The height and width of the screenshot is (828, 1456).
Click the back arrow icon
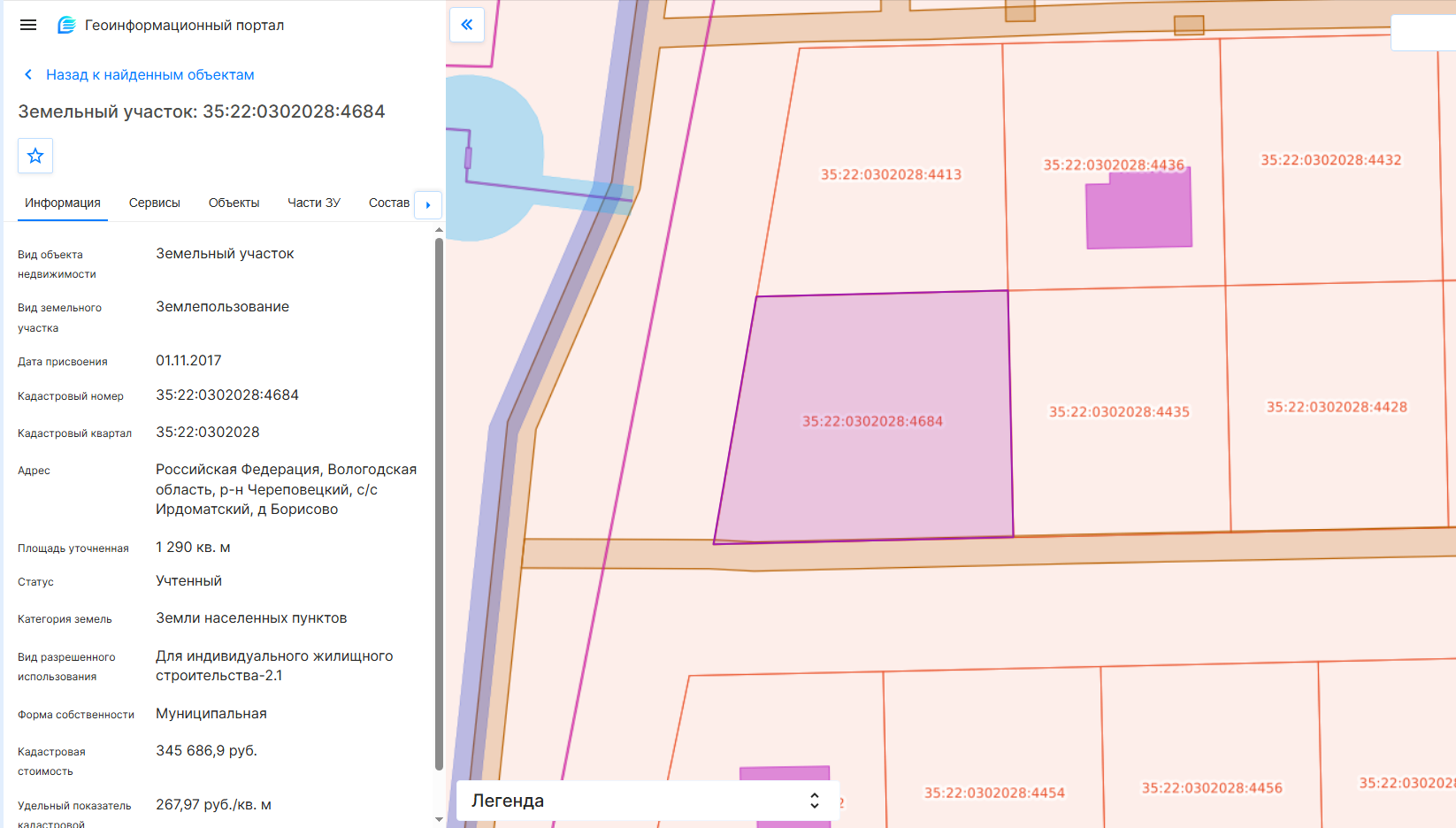click(28, 75)
